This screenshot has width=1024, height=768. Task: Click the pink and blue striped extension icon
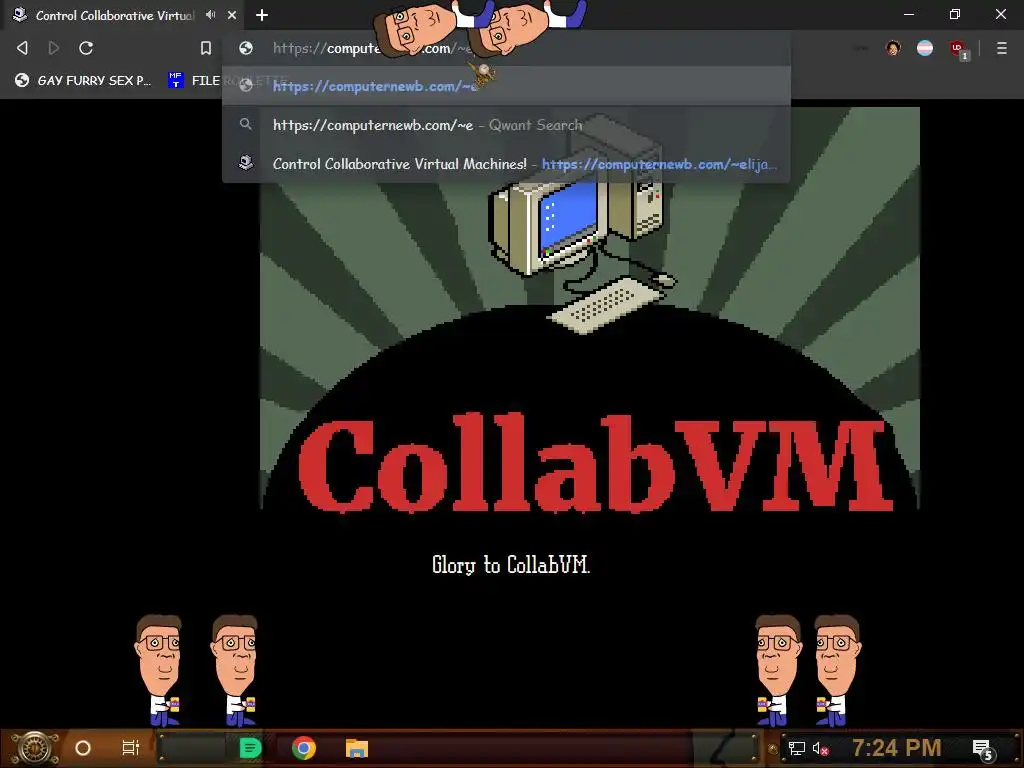925,48
